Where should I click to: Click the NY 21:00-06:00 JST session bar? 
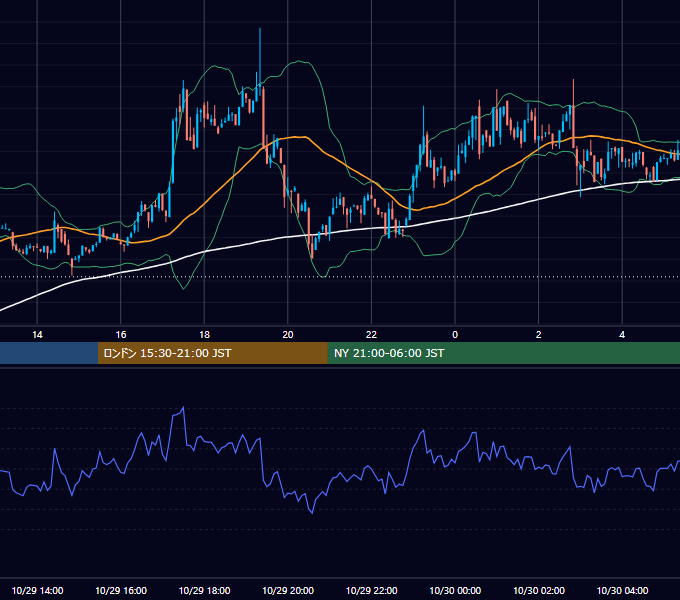click(503, 353)
